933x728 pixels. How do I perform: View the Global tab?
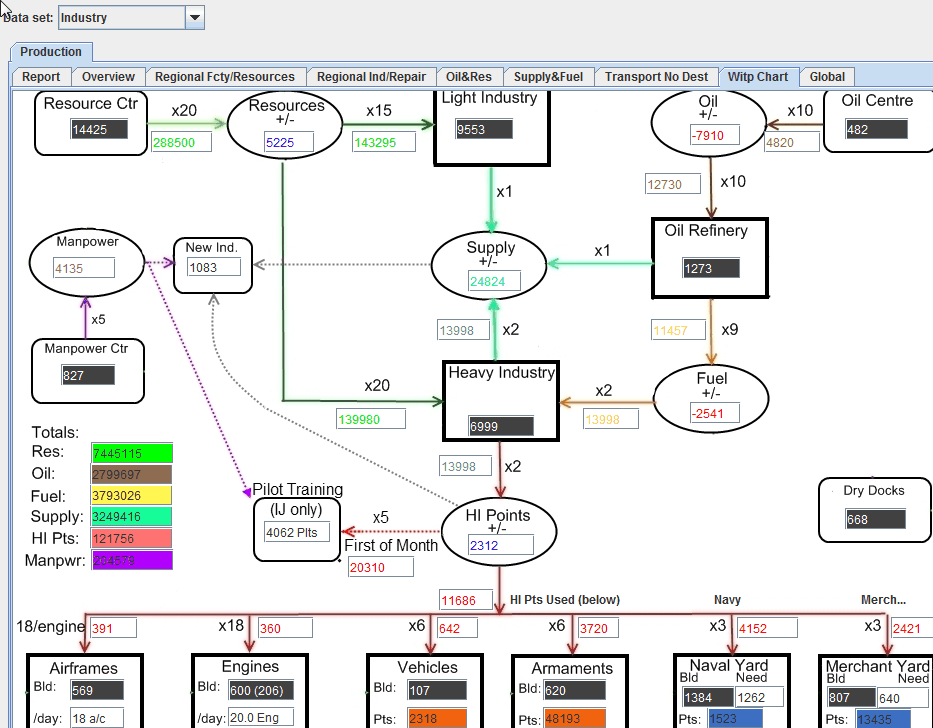tap(826, 76)
